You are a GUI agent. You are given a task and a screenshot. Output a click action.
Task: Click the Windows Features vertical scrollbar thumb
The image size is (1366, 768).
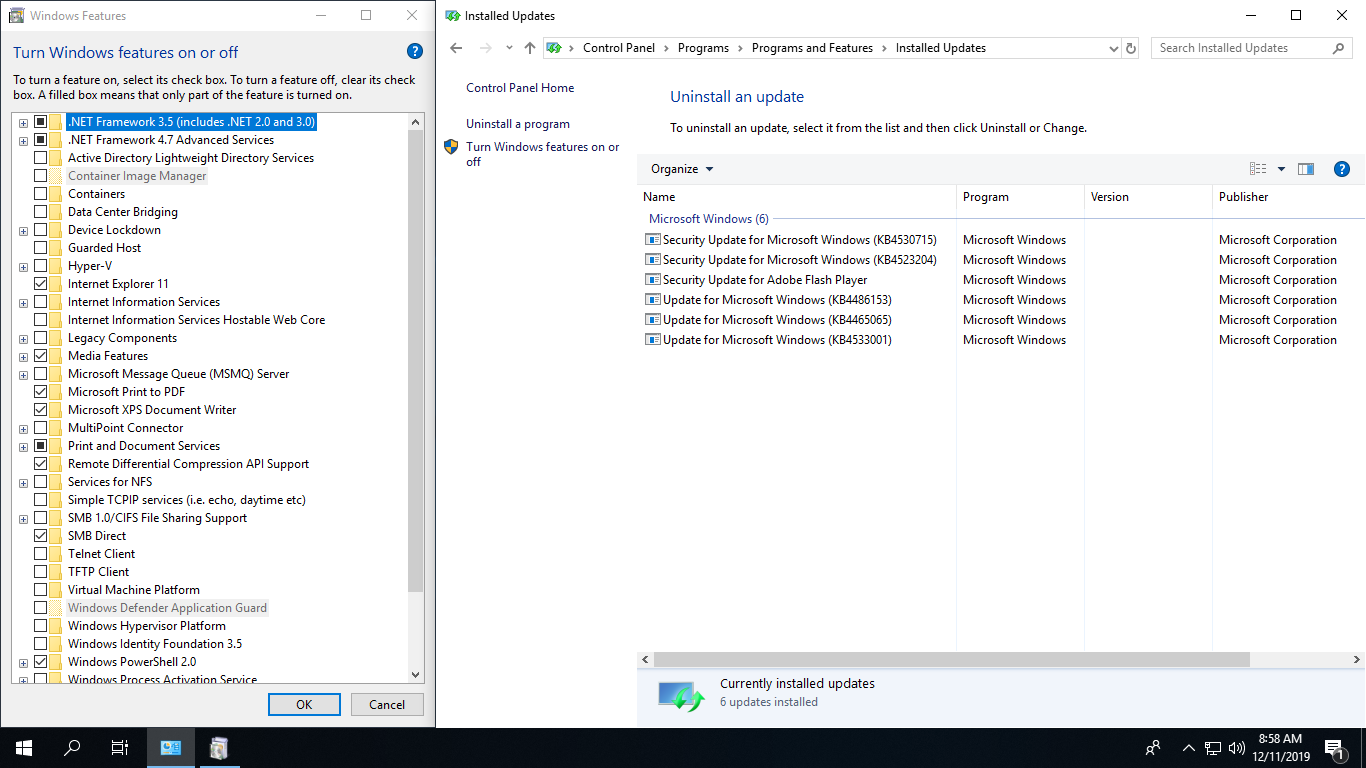pyautogui.click(x=416, y=359)
